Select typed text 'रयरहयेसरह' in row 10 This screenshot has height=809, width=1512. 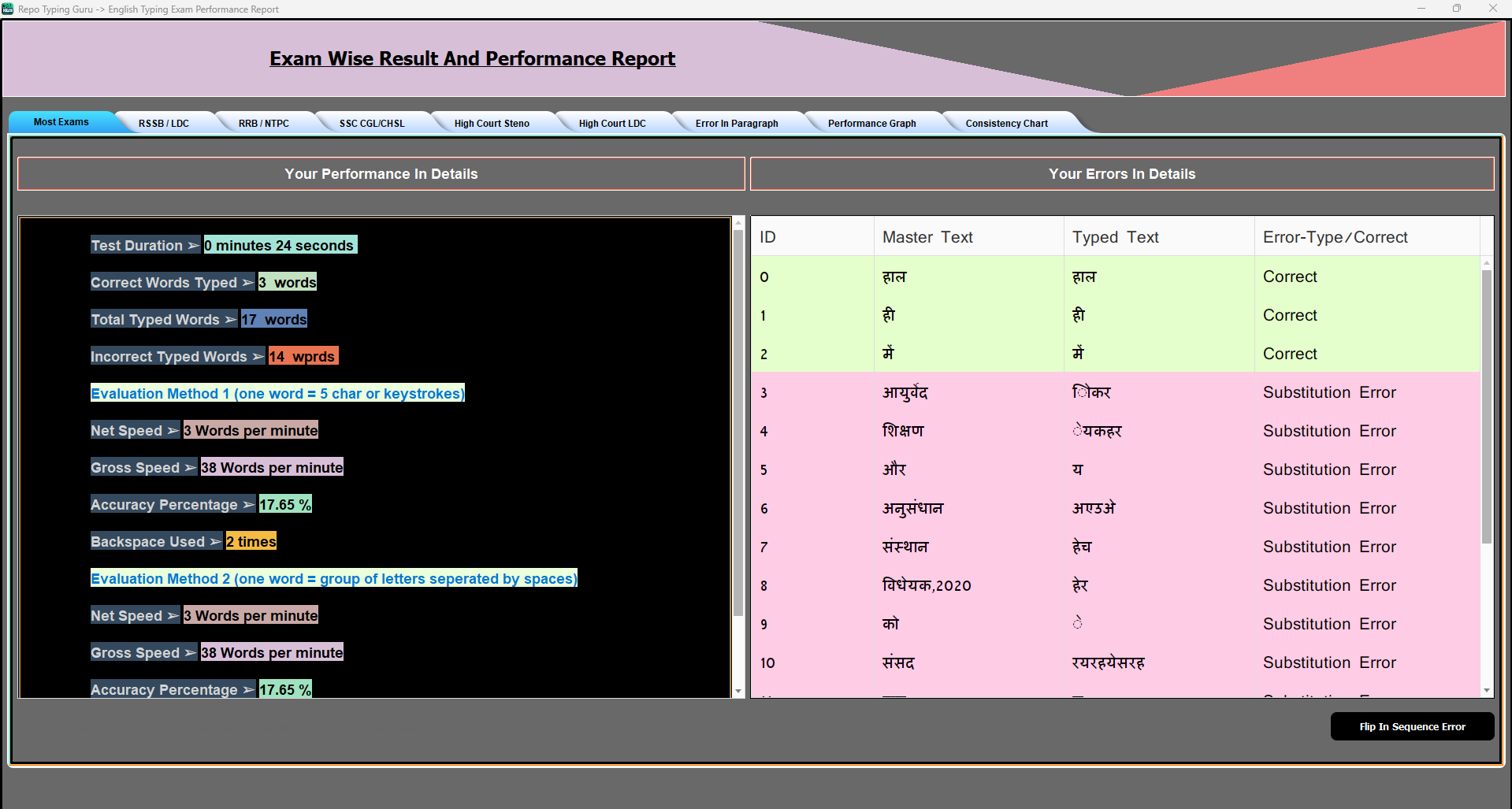tap(1108, 662)
